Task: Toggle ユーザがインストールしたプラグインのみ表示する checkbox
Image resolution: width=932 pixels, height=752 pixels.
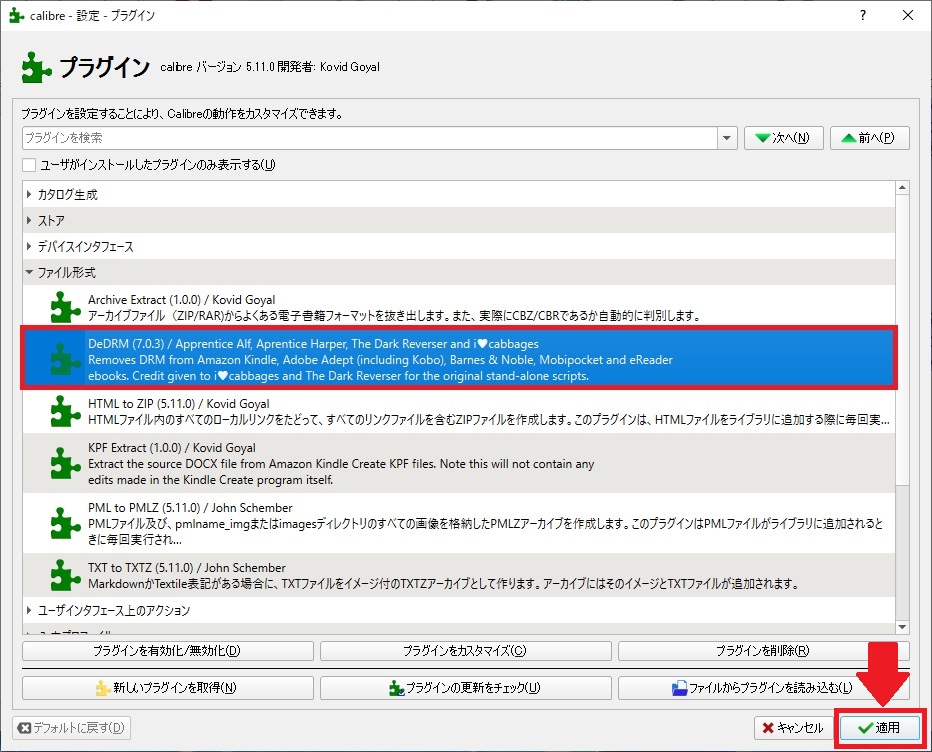Action: (29, 165)
